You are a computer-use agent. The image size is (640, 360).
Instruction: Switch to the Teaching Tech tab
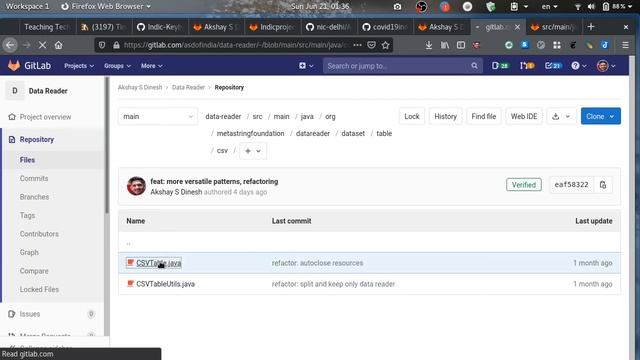pyautogui.click(x=47, y=27)
